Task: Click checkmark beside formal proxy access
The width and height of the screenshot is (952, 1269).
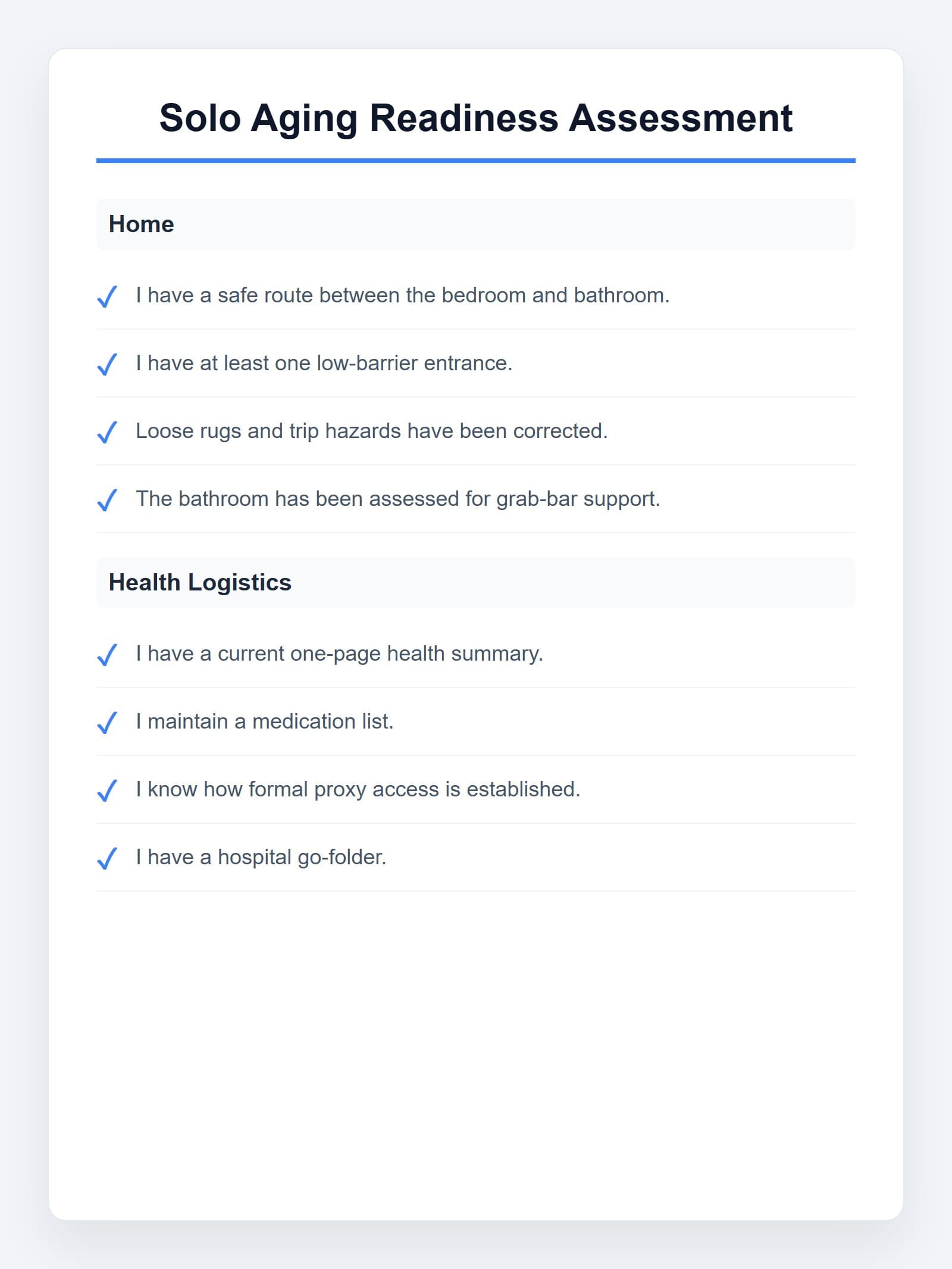Action: [x=107, y=790]
